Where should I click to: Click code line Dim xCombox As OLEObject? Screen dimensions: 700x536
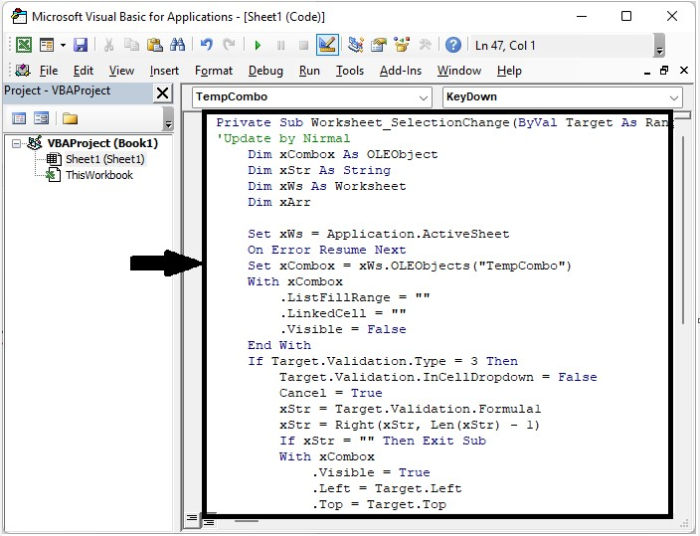343,154
